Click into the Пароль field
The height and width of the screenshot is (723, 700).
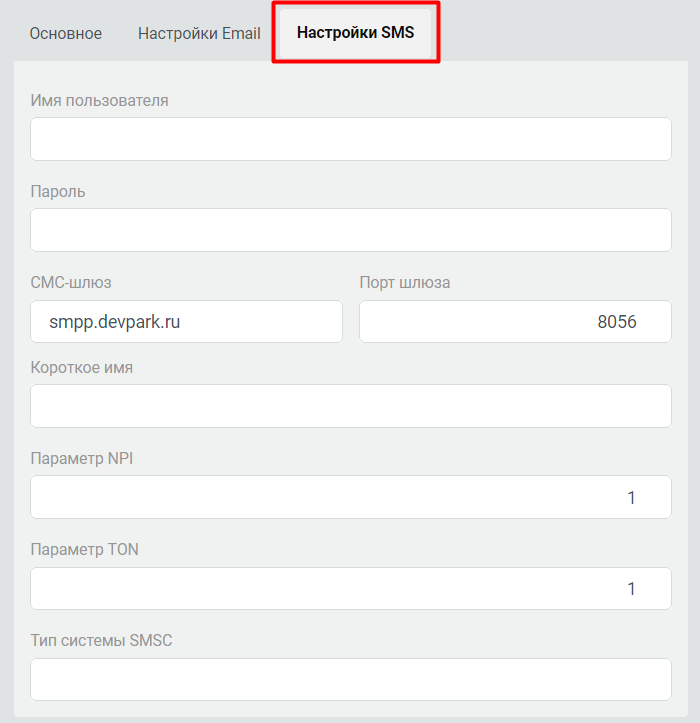[x=350, y=230]
